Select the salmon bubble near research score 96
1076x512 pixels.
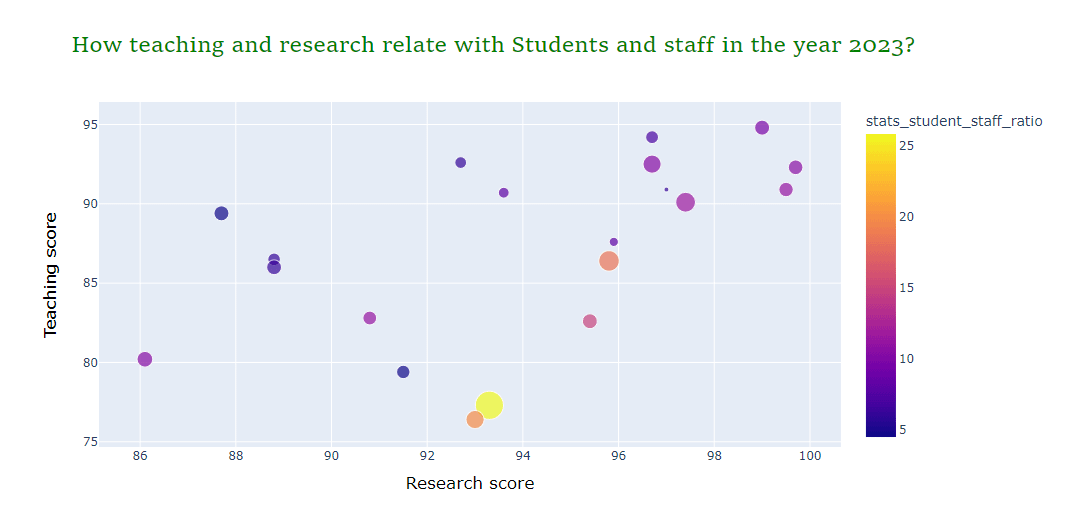click(609, 261)
